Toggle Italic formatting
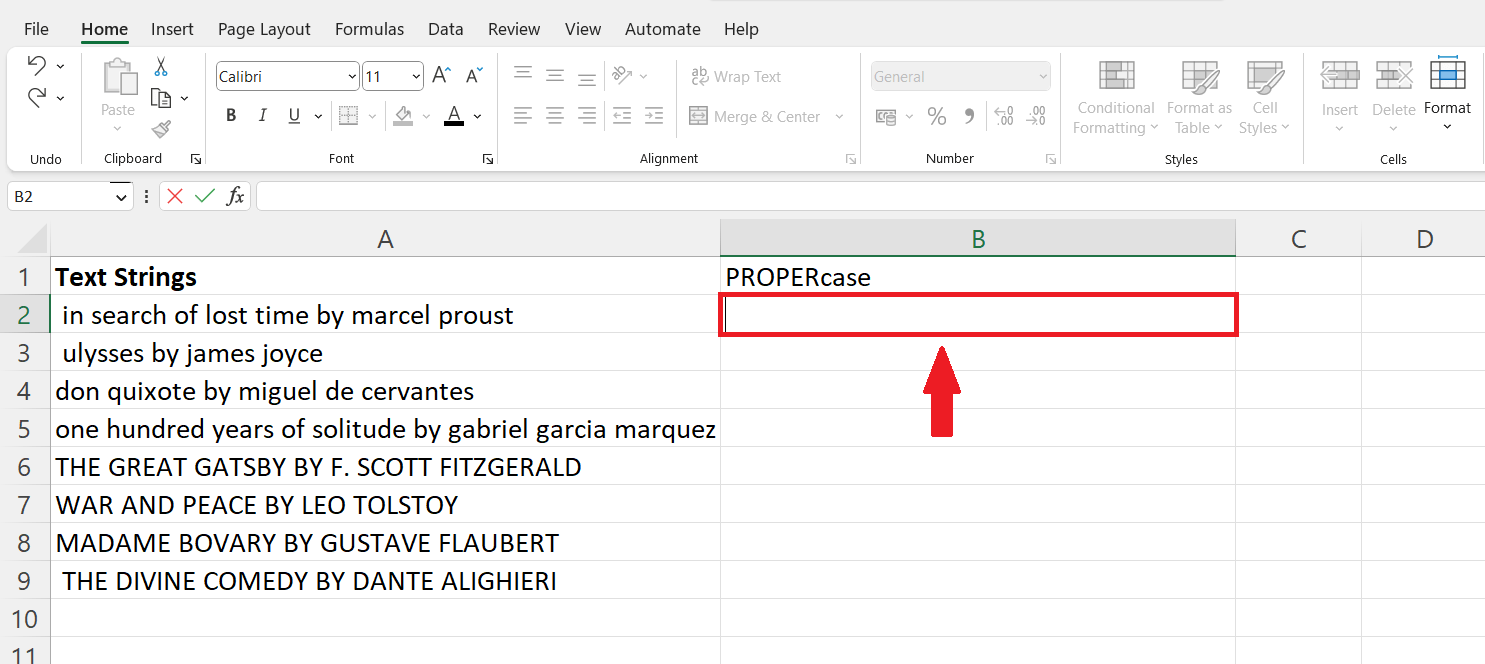Image resolution: width=1485 pixels, height=664 pixels. 262,115
